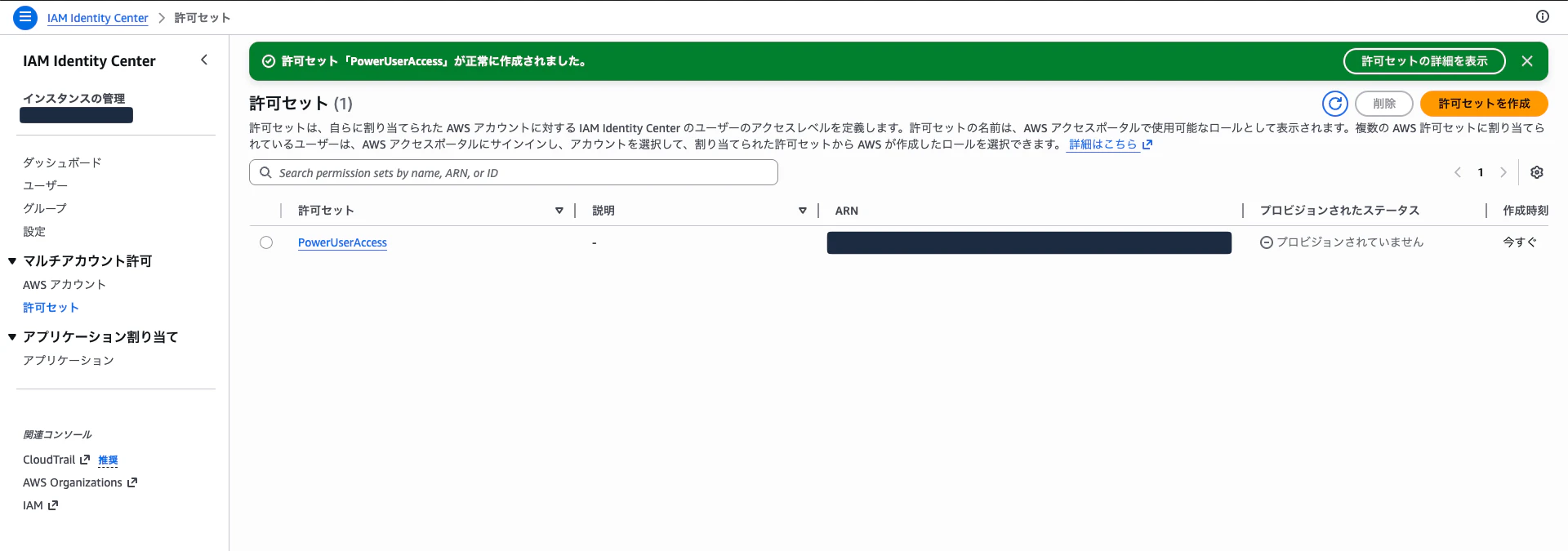Click the 詳細はこちら external link icon
1568x551 pixels.
tap(1147, 144)
